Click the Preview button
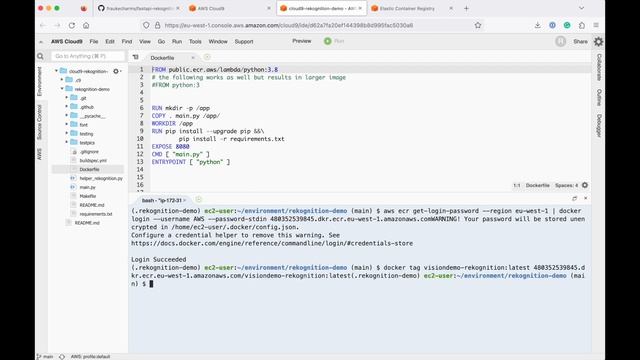640x360 pixels. point(302,41)
